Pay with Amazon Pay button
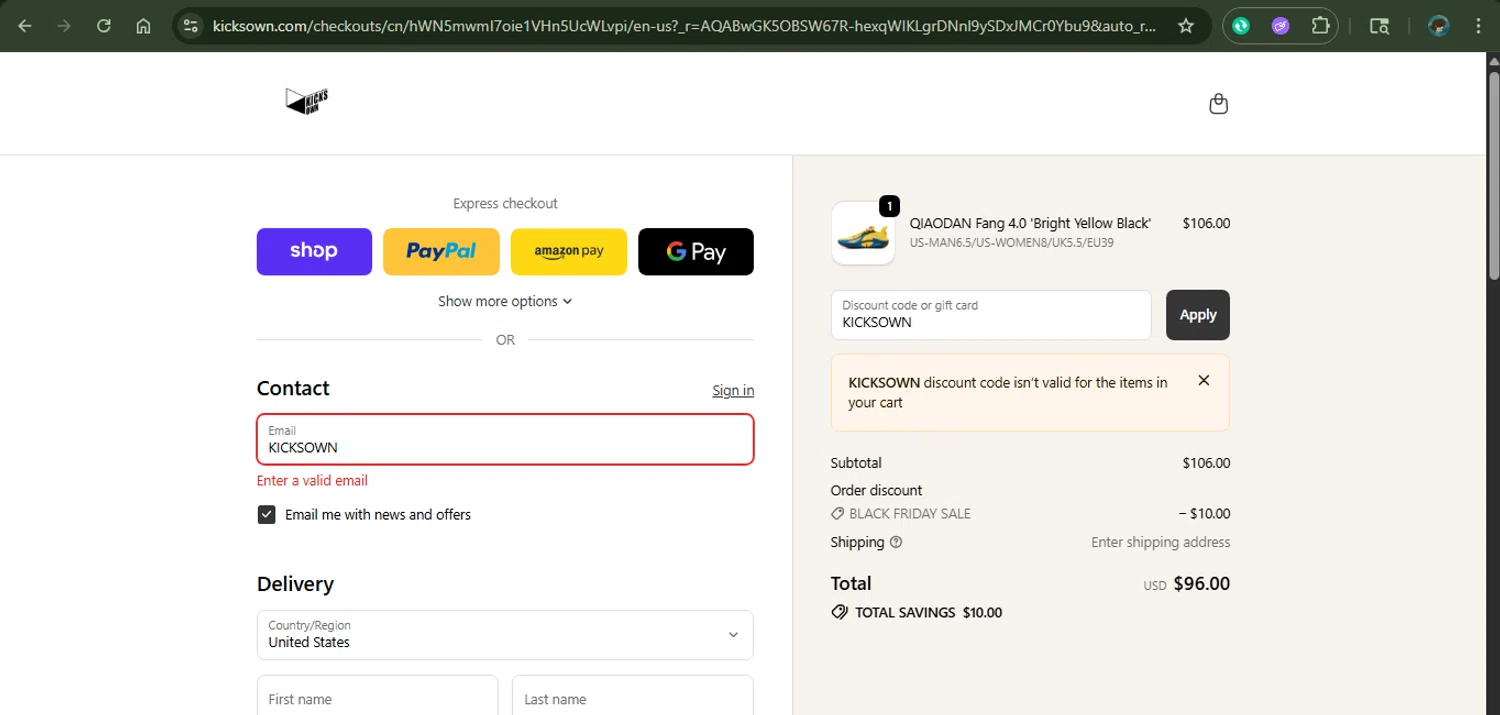Viewport: 1500px width, 715px height. 569,252
